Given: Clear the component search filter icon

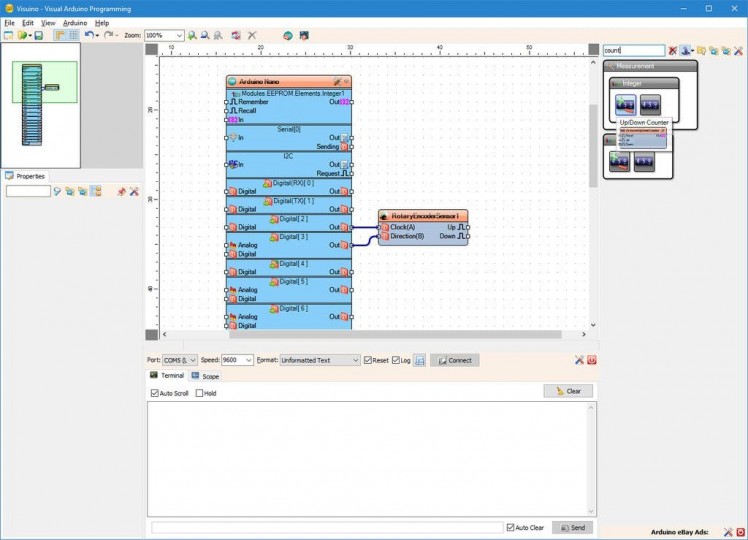Looking at the screenshot, I should (x=673, y=50).
